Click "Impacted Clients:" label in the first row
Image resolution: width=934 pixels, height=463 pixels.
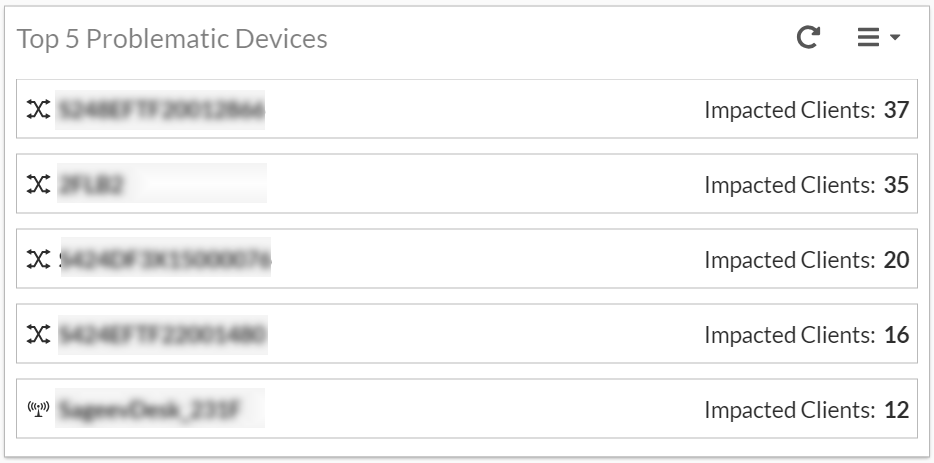coord(789,110)
